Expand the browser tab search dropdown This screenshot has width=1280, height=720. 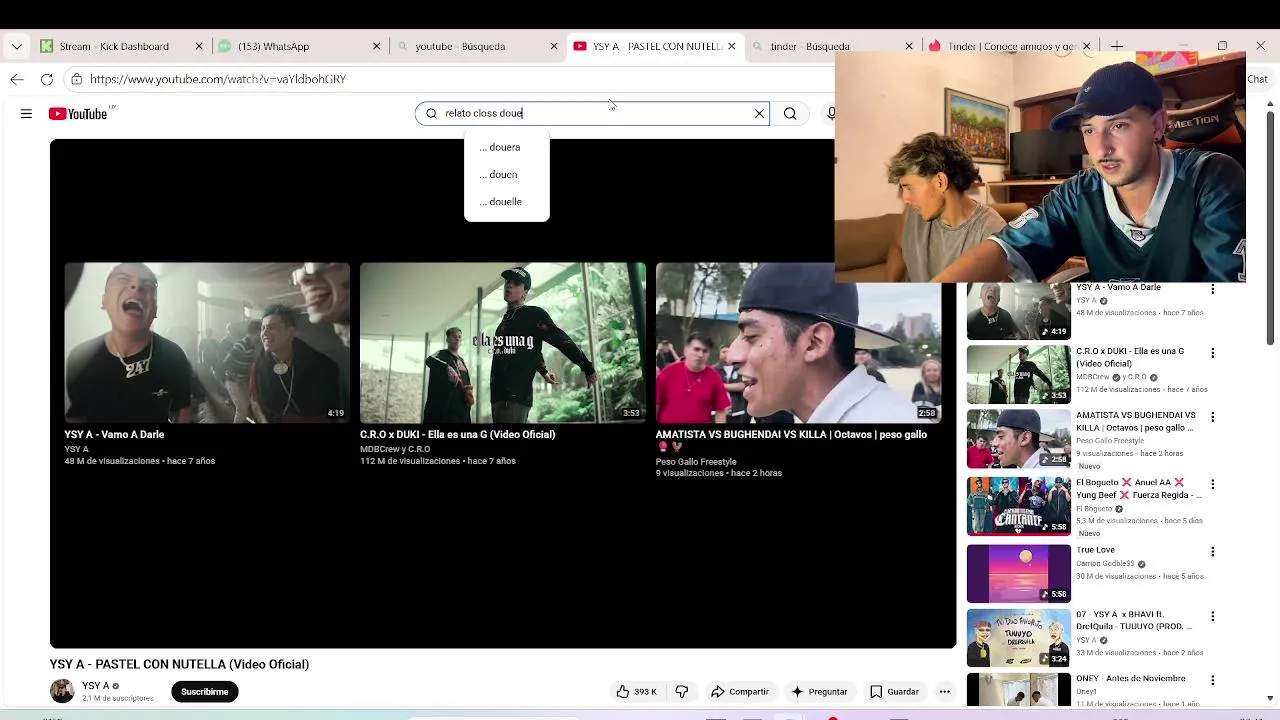coord(17,46)
